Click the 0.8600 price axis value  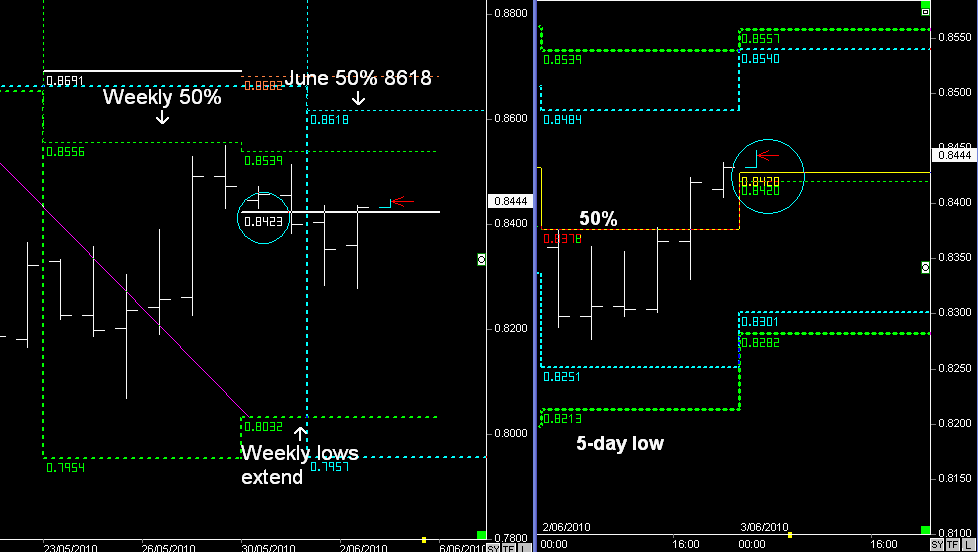pos(510,119)
